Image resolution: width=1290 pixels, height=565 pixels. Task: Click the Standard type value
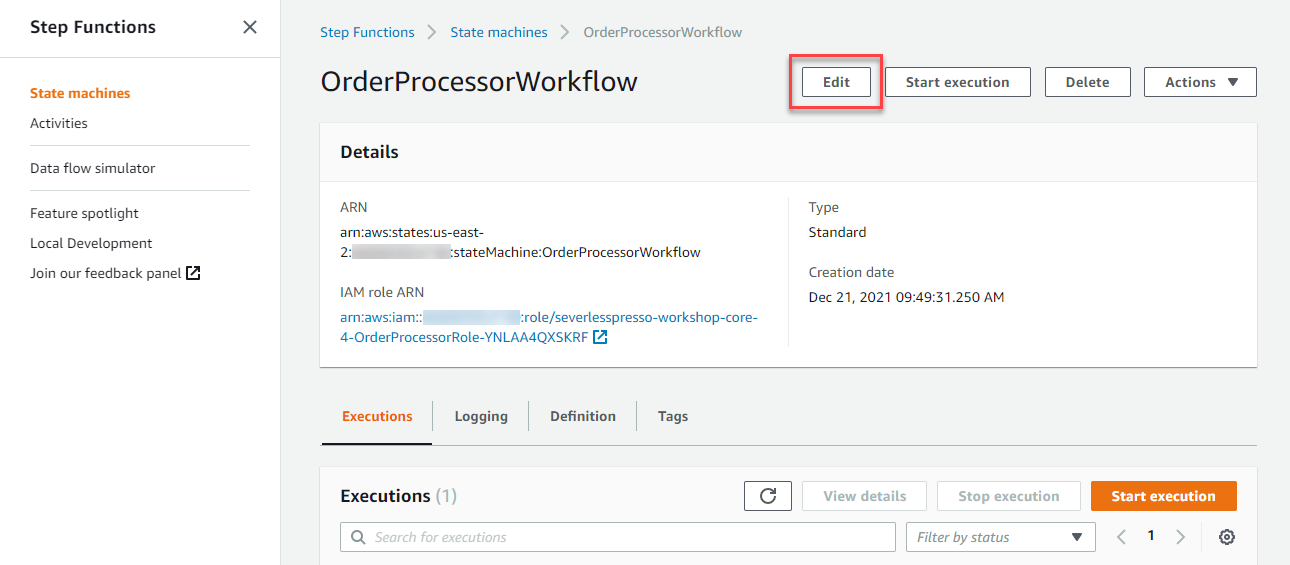(x=837, y=232)
